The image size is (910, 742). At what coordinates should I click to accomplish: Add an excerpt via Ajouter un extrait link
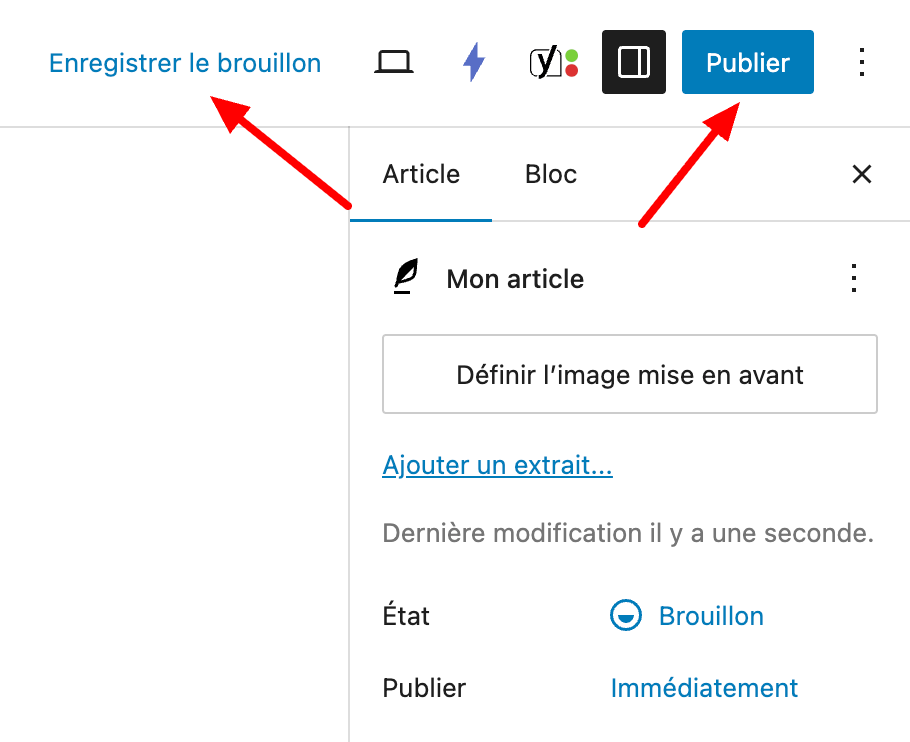tap(497, 464)
